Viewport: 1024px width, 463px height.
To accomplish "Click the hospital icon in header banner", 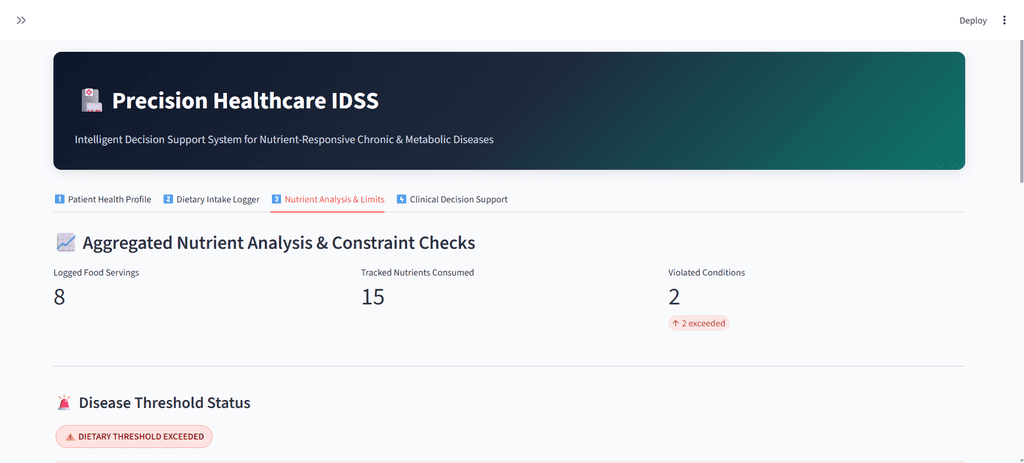I will coord(91,101).
